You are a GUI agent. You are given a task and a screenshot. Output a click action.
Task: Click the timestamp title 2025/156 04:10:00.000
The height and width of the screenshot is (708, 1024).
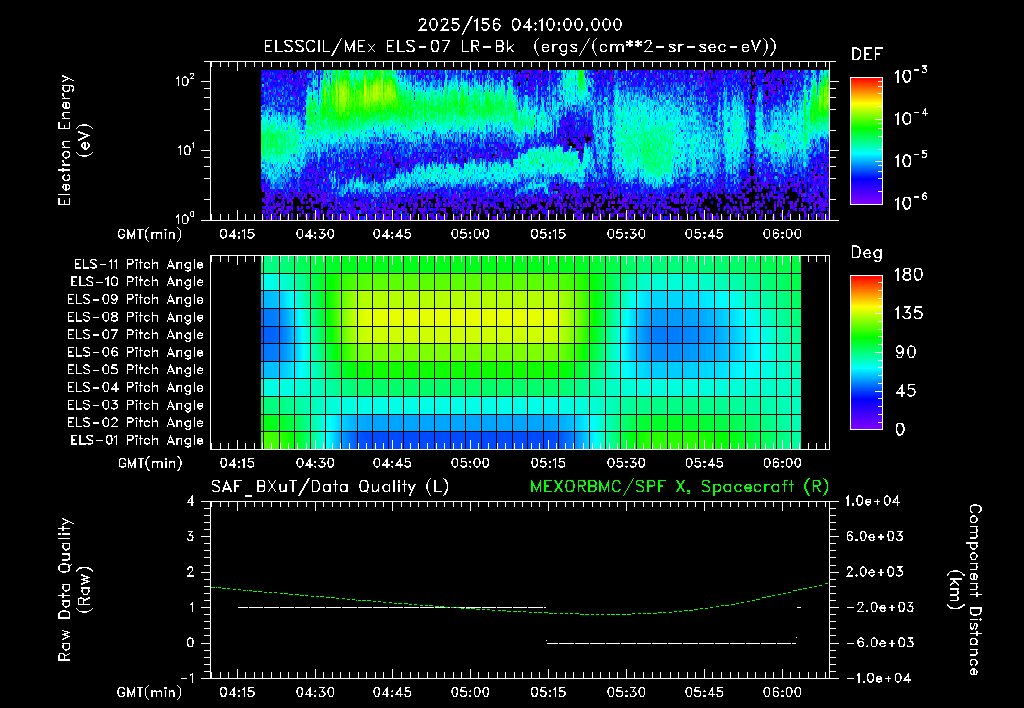coord(520,25)
